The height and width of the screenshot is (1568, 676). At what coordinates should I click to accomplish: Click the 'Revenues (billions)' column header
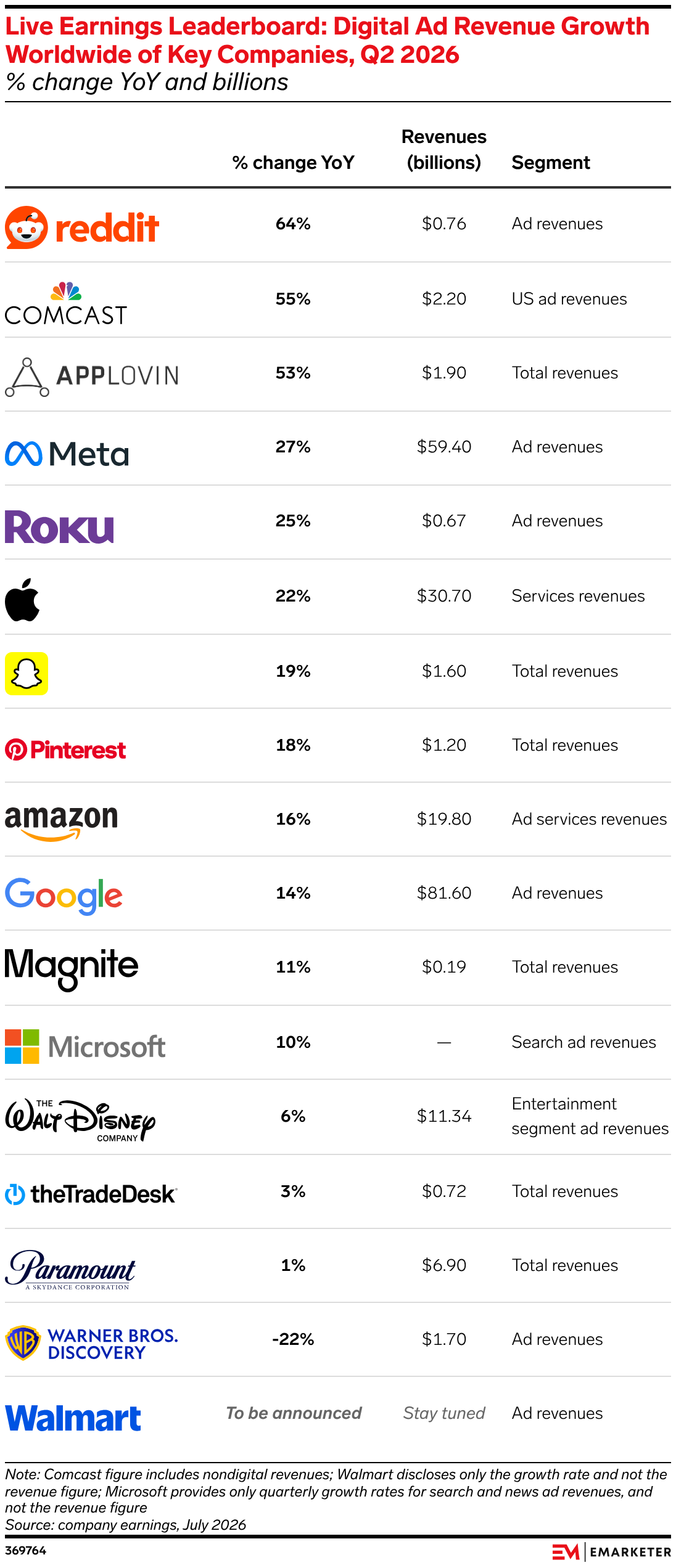click(444, 150)
